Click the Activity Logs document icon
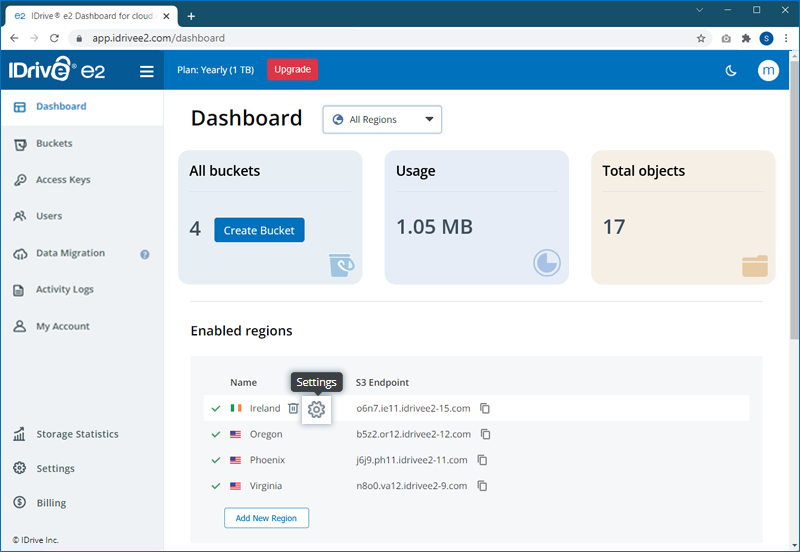This screenshot has width=800, height=552. click(x=18, y=290)
